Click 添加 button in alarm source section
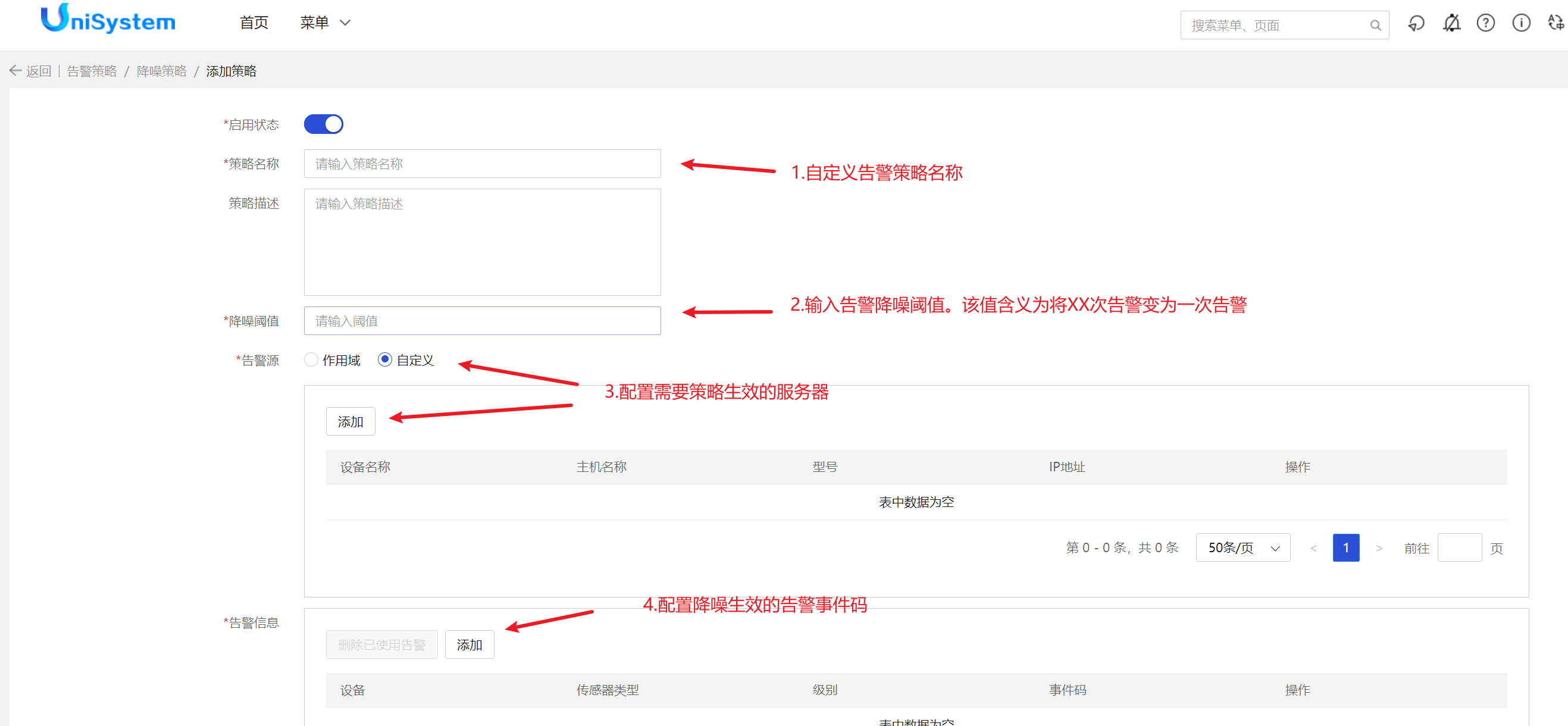Image resolution: width=1568 pixels, height=726 pixels. pos(350,422)
